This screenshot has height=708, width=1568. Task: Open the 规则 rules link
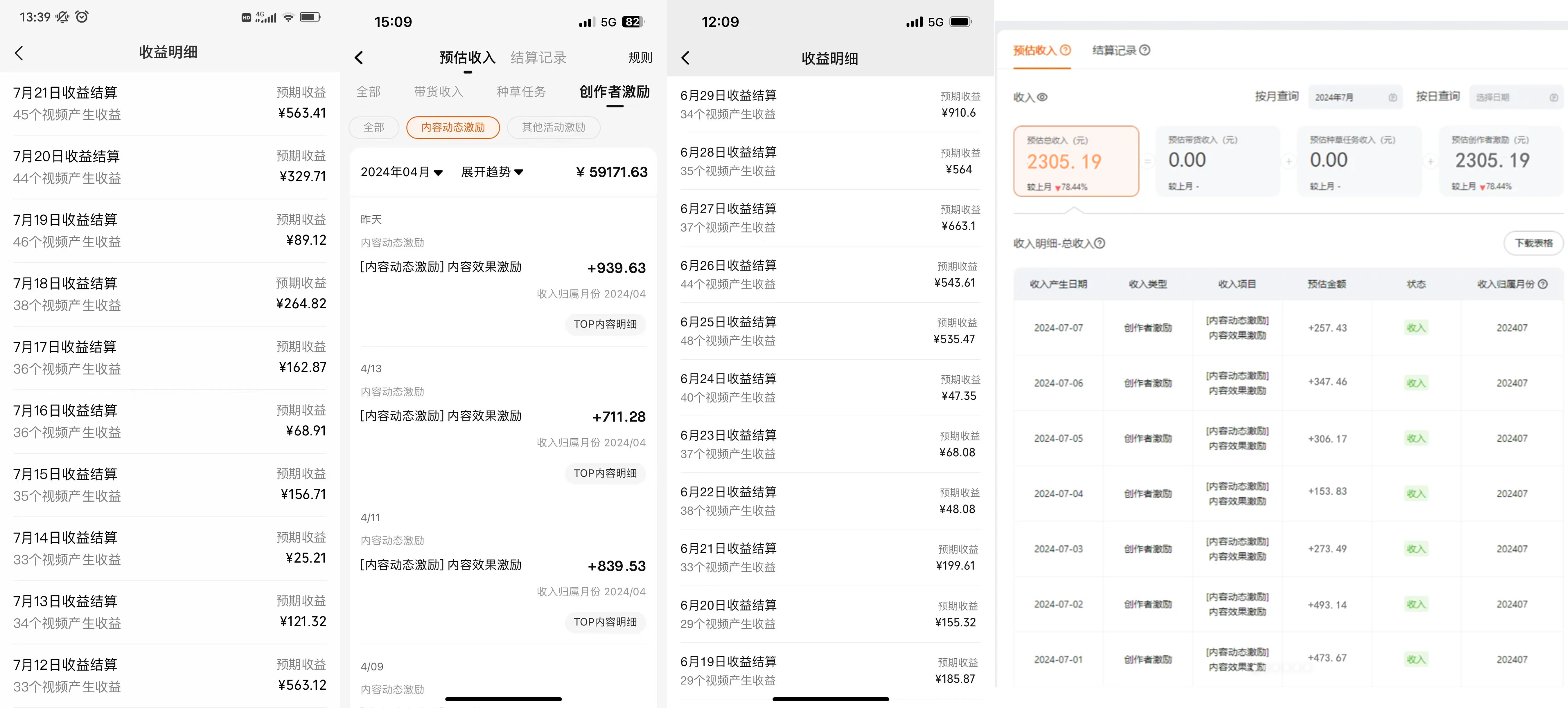click(640, 57)
